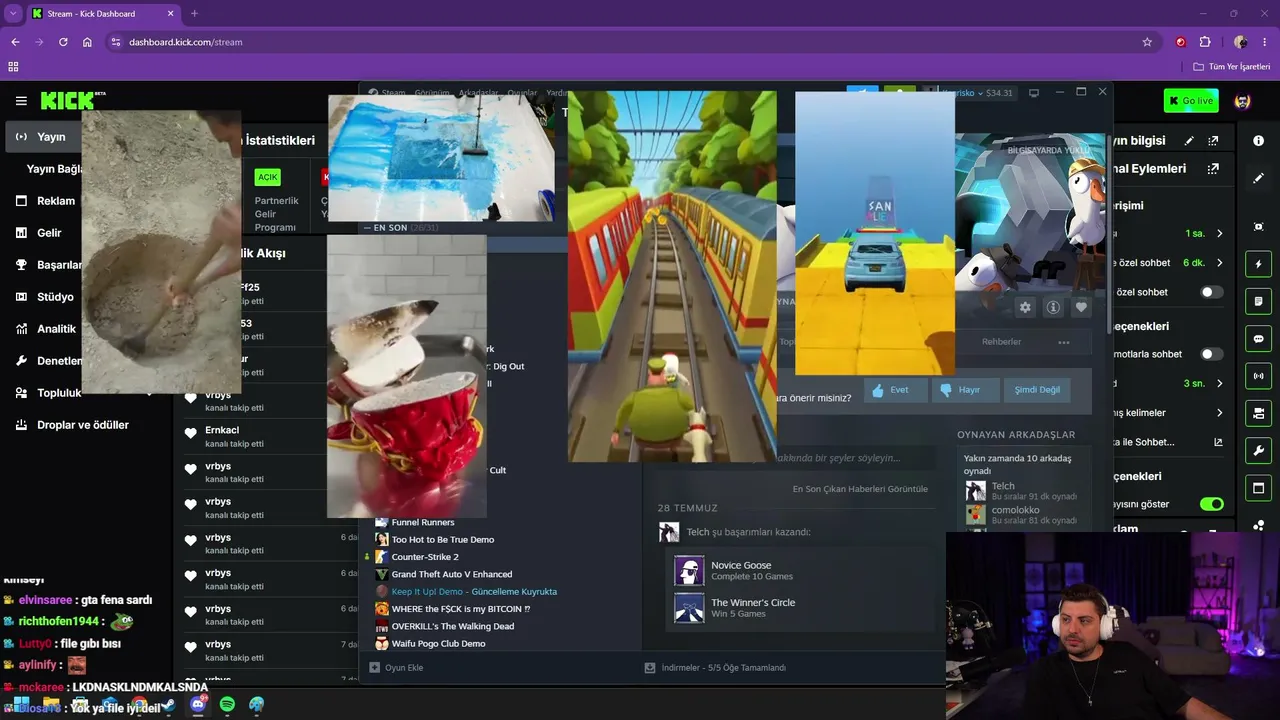Select Too Hot to Be True Demo
Screen dimensions: 1280x720
click(x=442, y=540)
